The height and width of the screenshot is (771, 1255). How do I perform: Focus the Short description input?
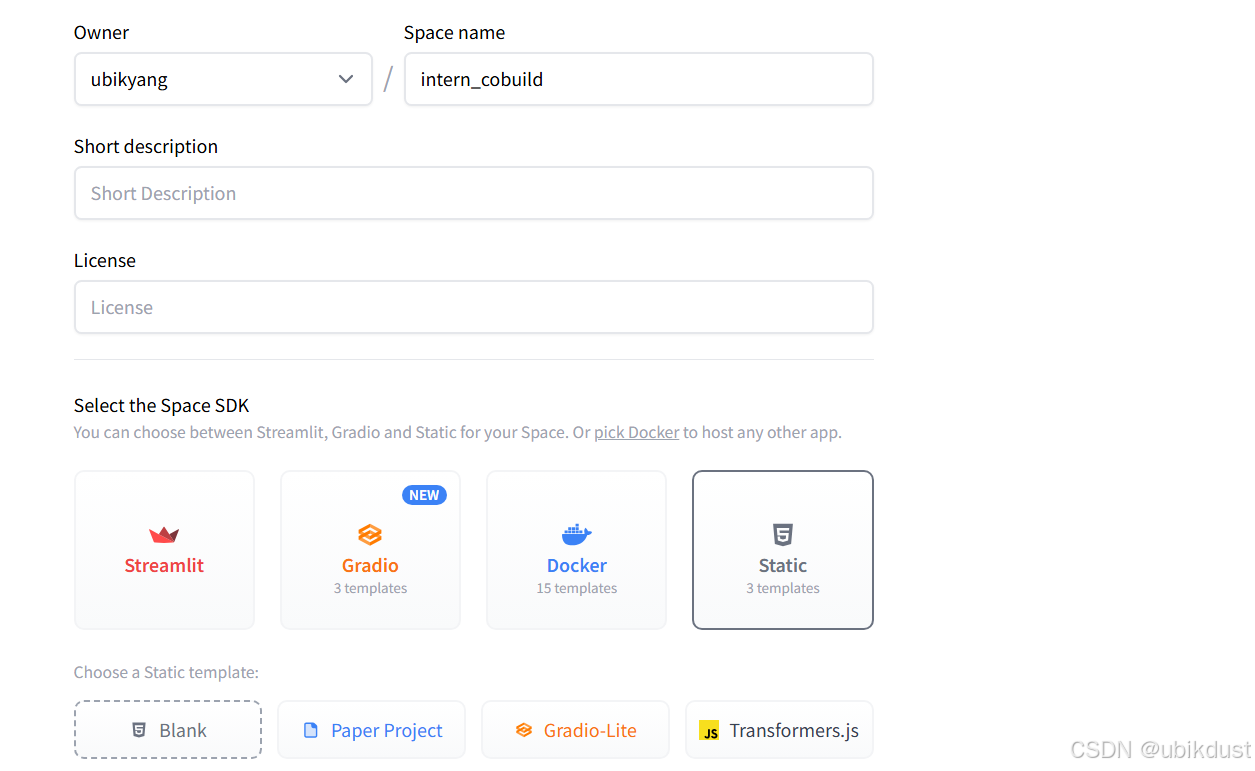click(473, 193)
